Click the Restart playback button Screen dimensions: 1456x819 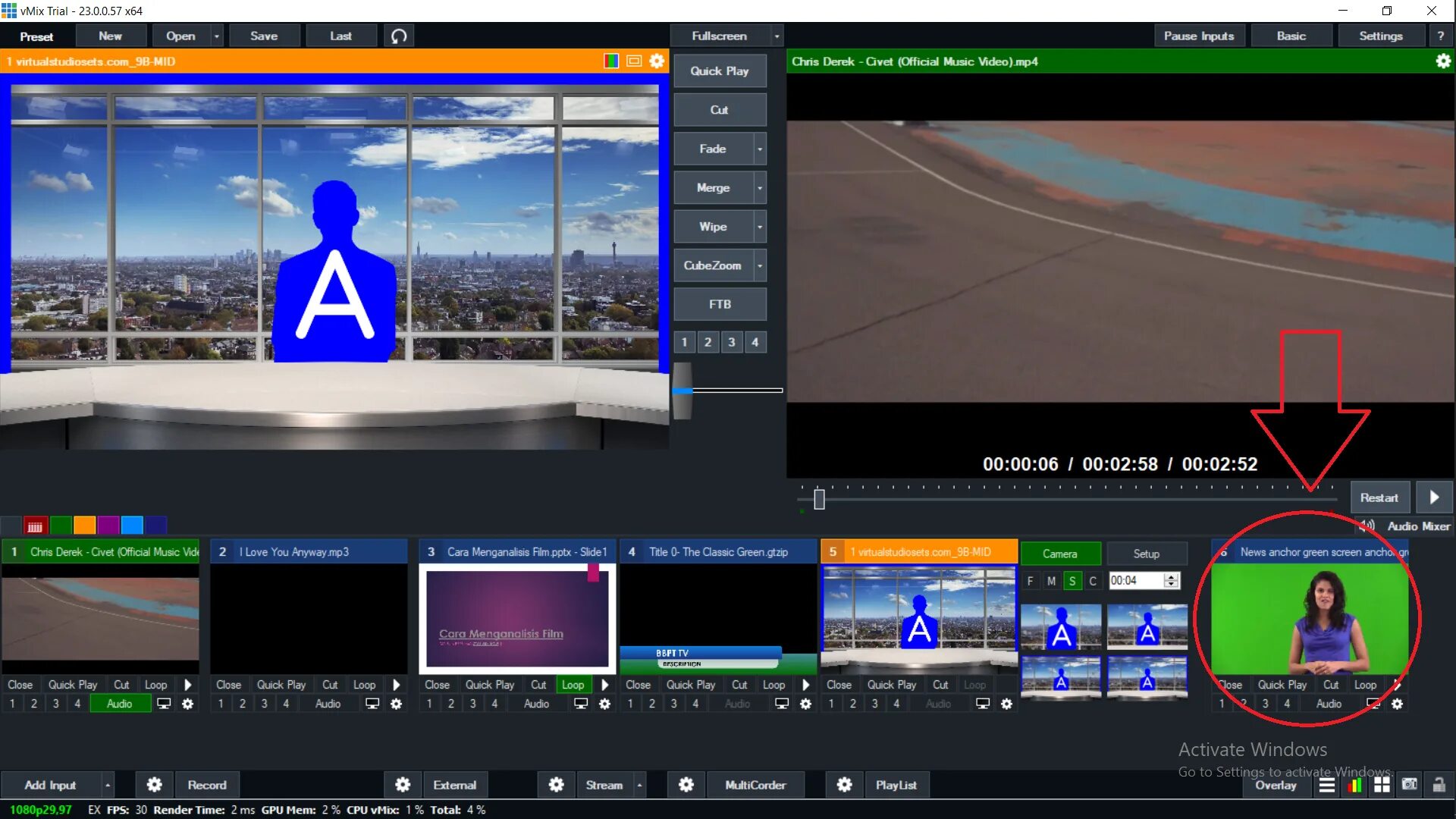(x=1379, y=497)
